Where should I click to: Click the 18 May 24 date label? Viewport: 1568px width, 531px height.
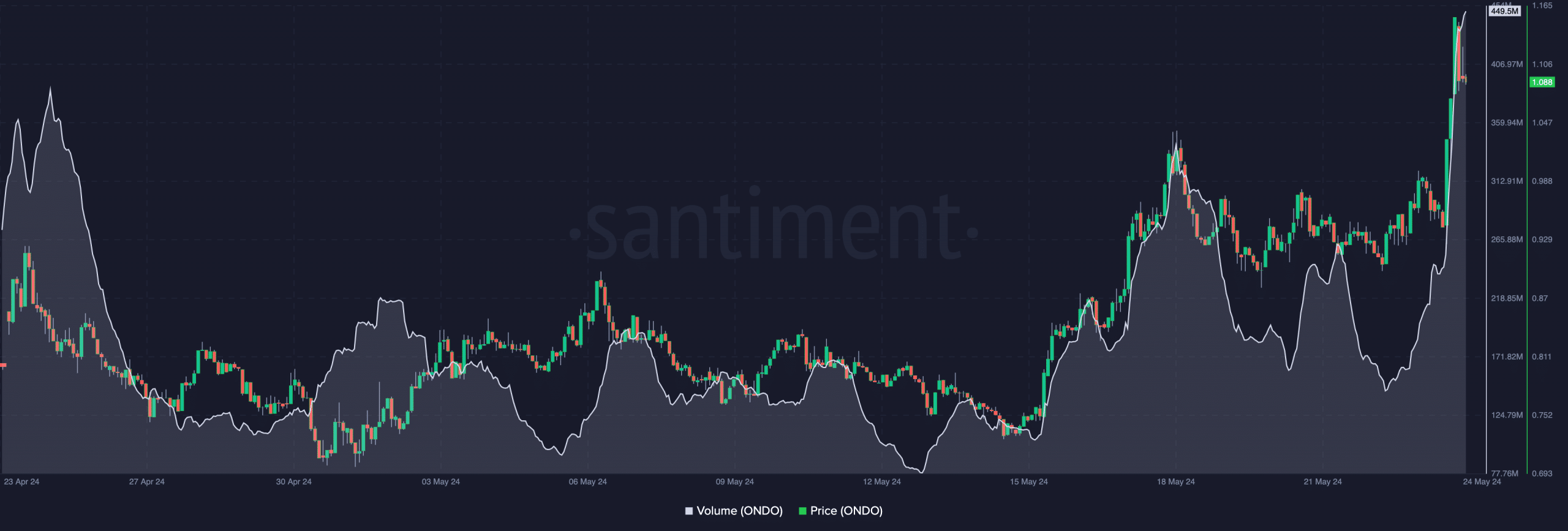pyautogui.click(x=1175, y=482)
